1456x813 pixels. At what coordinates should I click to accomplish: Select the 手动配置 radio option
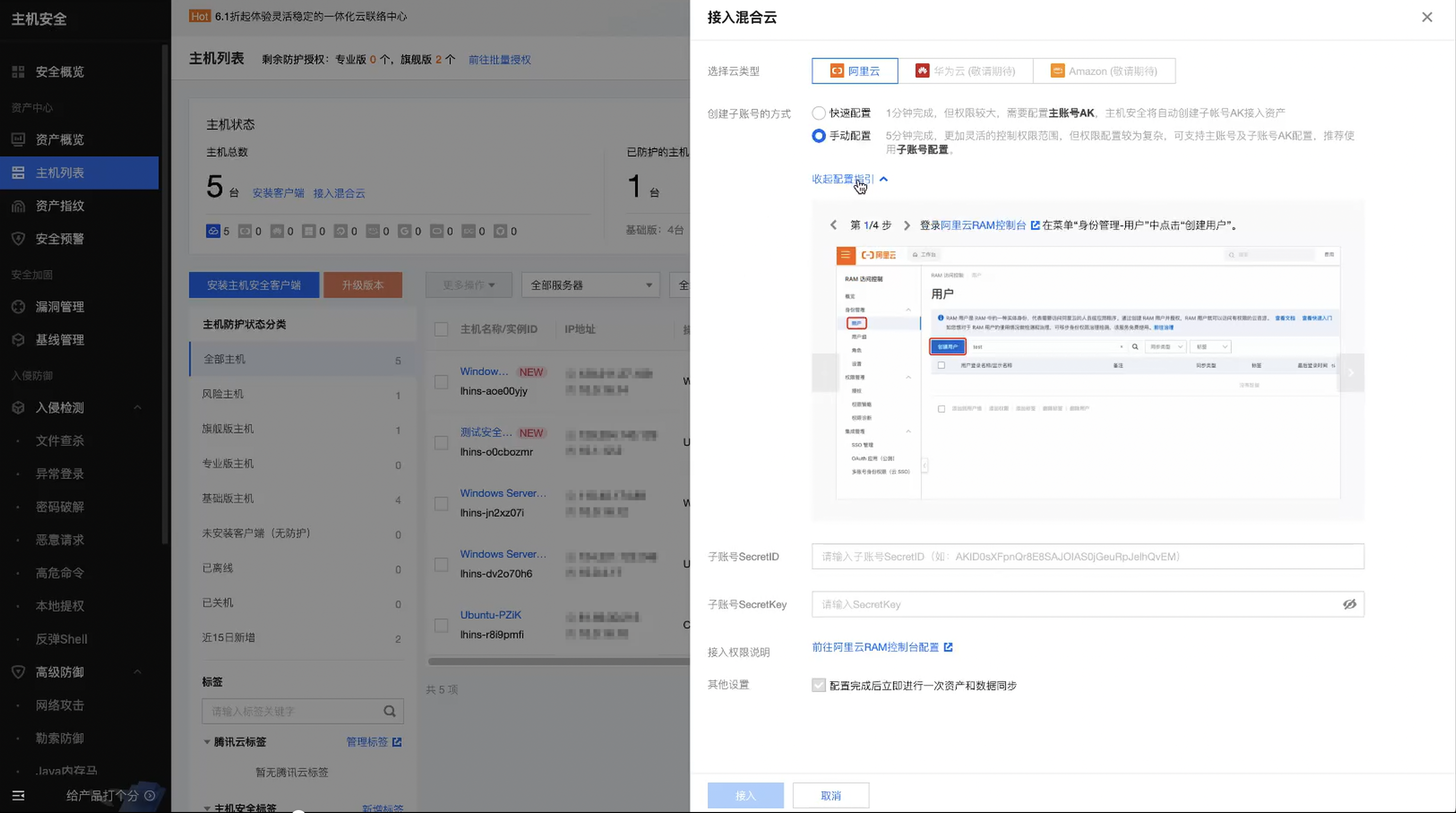[x=819, y=136]
